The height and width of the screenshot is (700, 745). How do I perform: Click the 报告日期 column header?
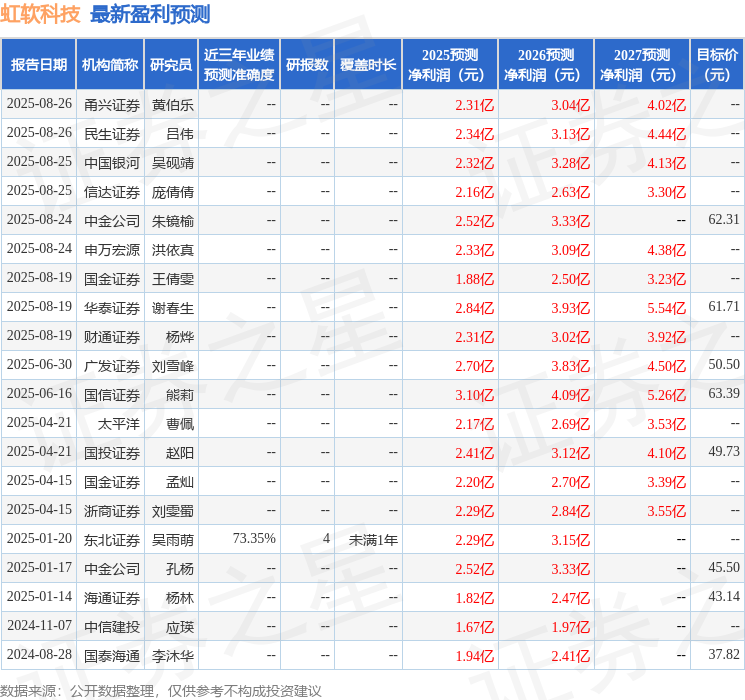tap(38, 65)
